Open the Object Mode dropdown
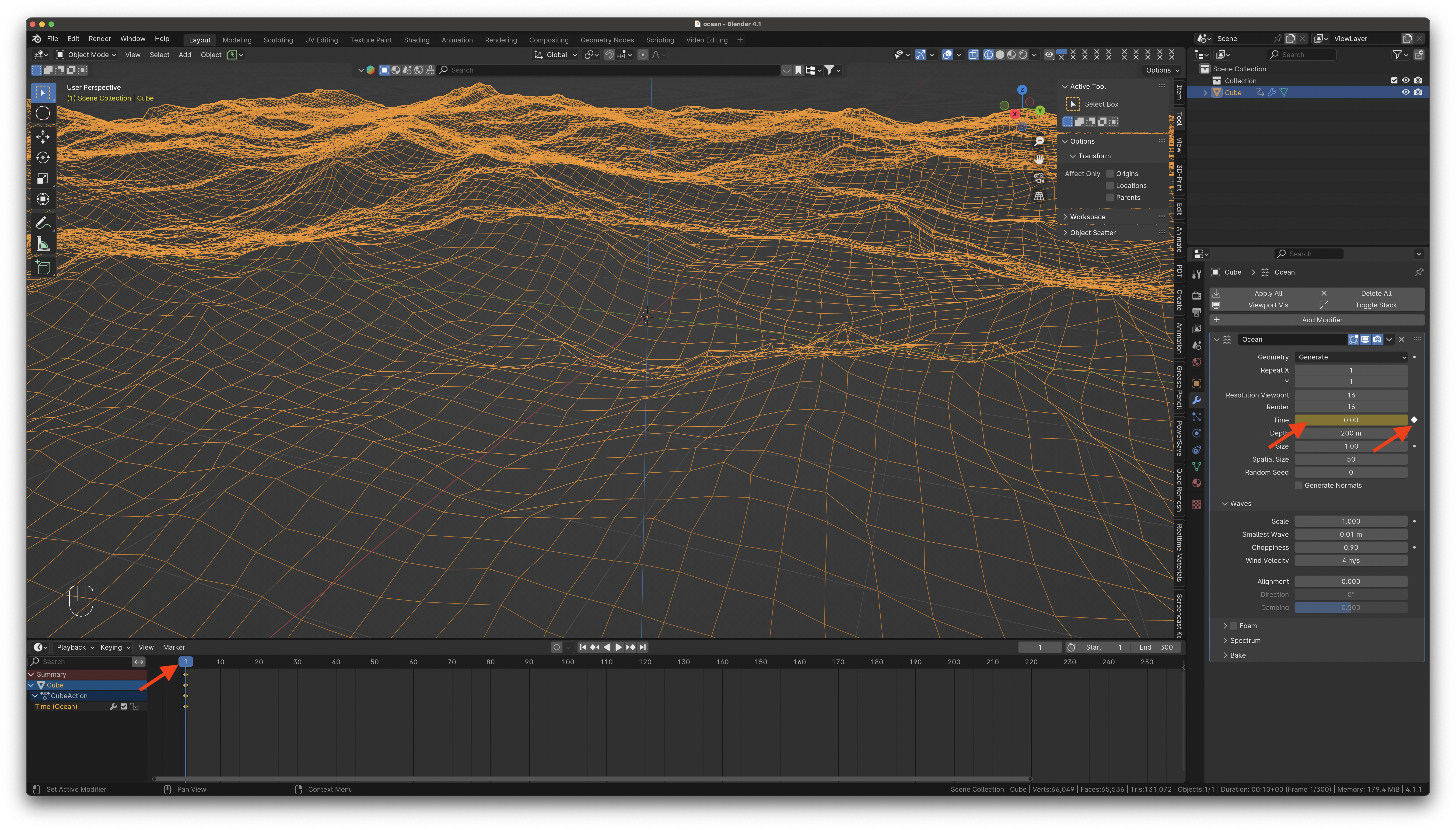The height and width of the screenshot is (830, 1456). [x=87, y=55]
